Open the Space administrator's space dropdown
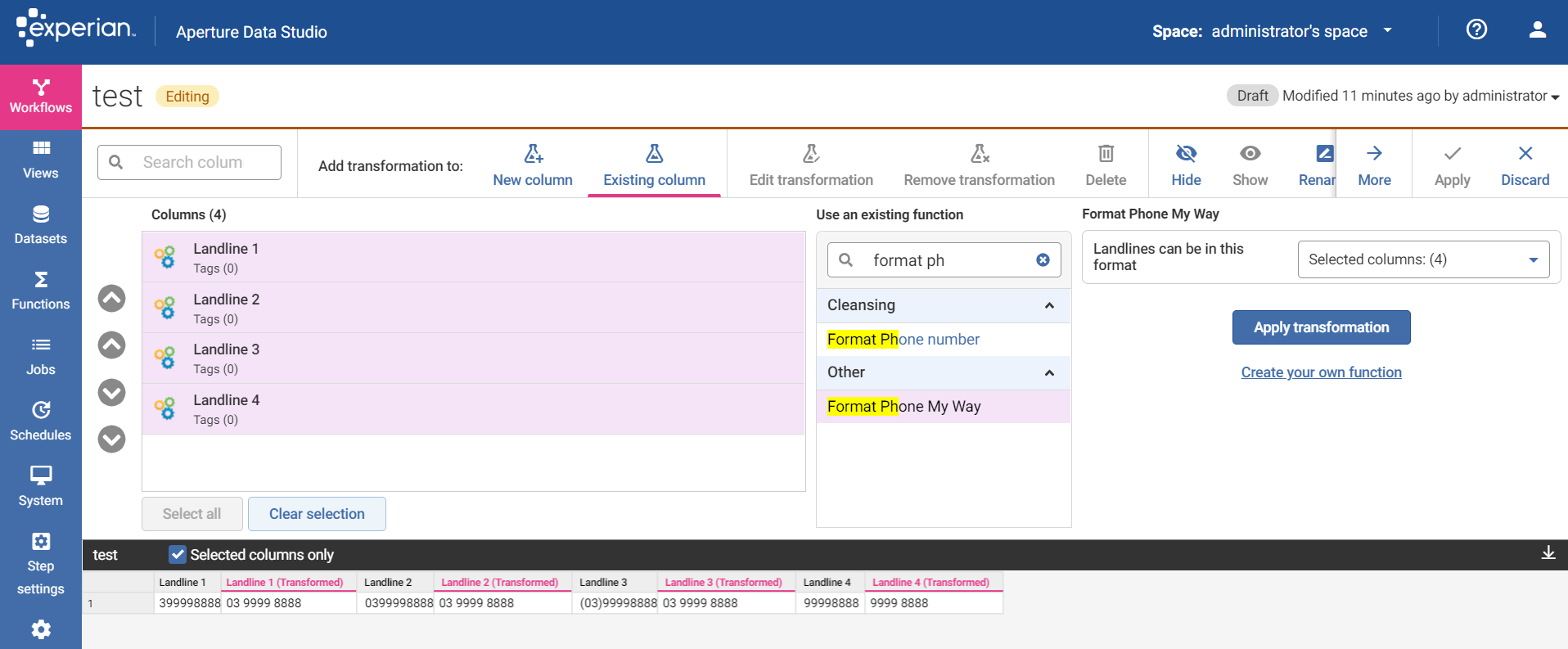 coord(1273,31)
